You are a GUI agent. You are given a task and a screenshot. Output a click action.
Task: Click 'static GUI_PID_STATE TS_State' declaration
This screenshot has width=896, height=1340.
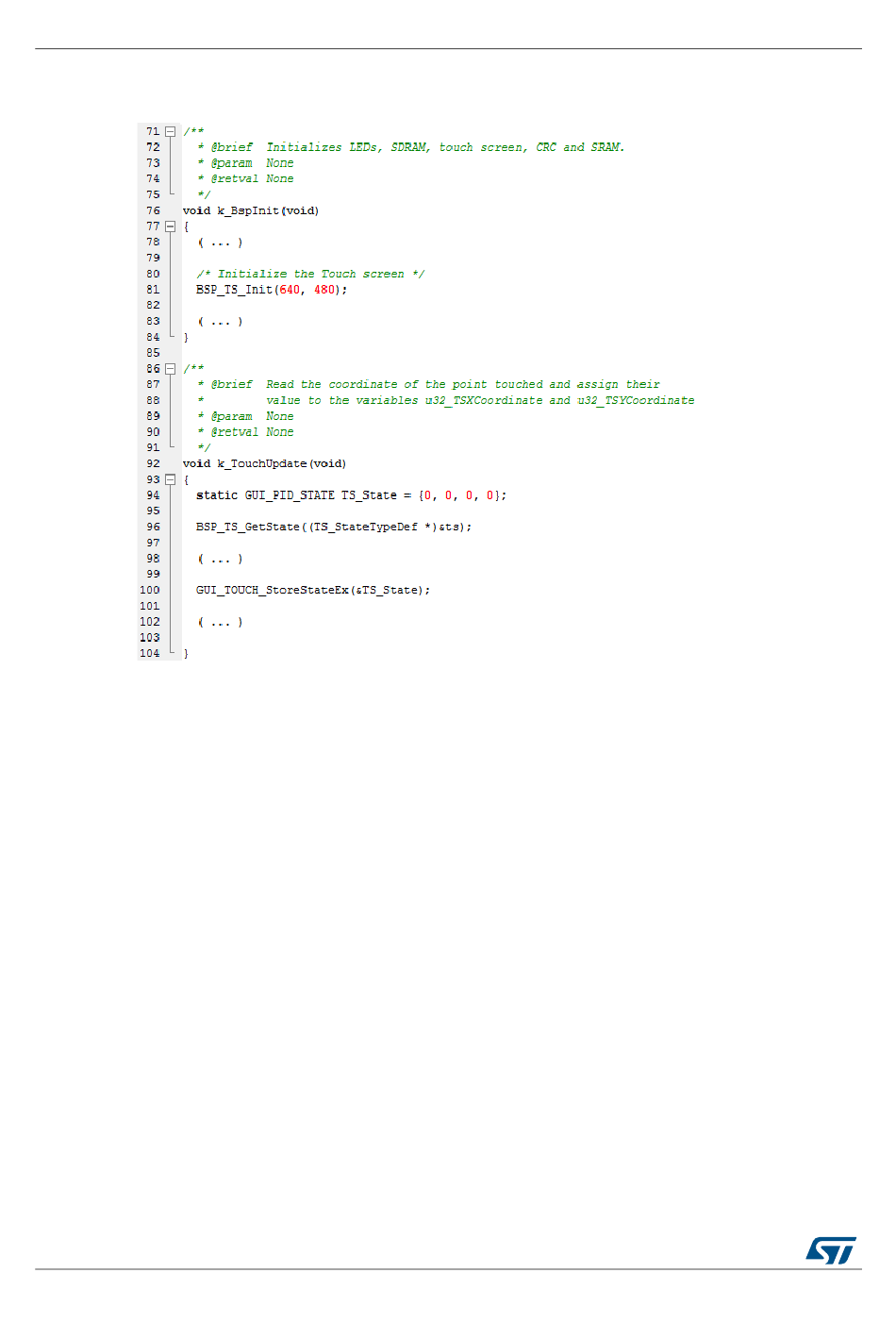tap(351, 495)
